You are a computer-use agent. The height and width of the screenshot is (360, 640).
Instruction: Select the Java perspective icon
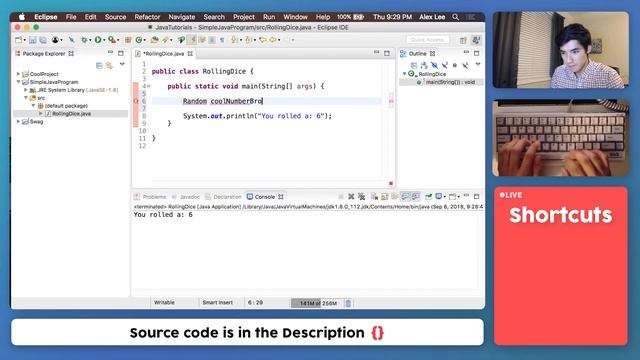click(x=476, y=40)
